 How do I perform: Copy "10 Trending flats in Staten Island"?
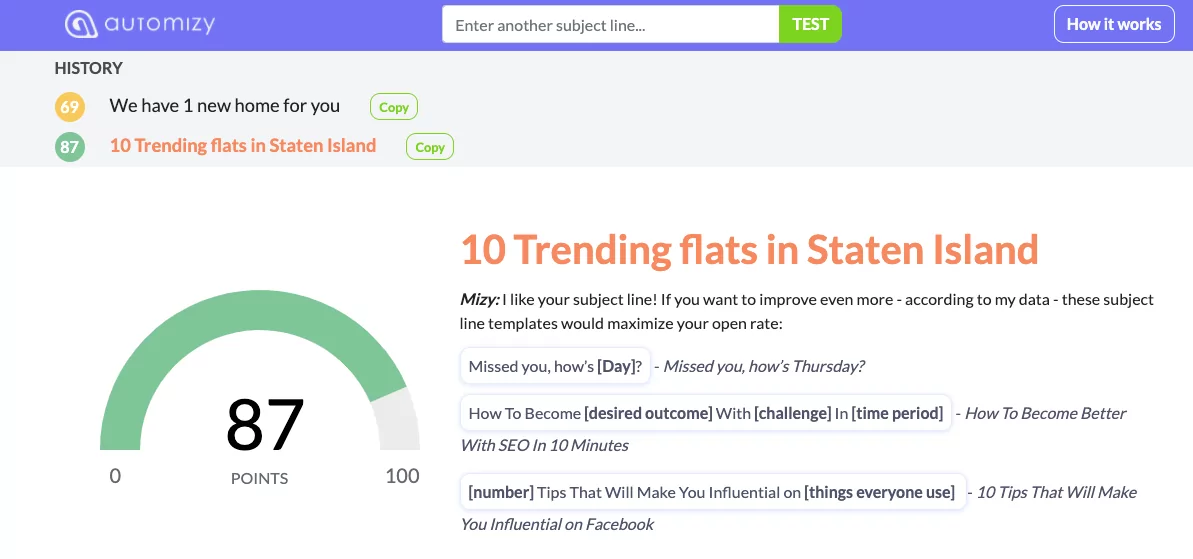pyautogui.click(x=430, y=147)
